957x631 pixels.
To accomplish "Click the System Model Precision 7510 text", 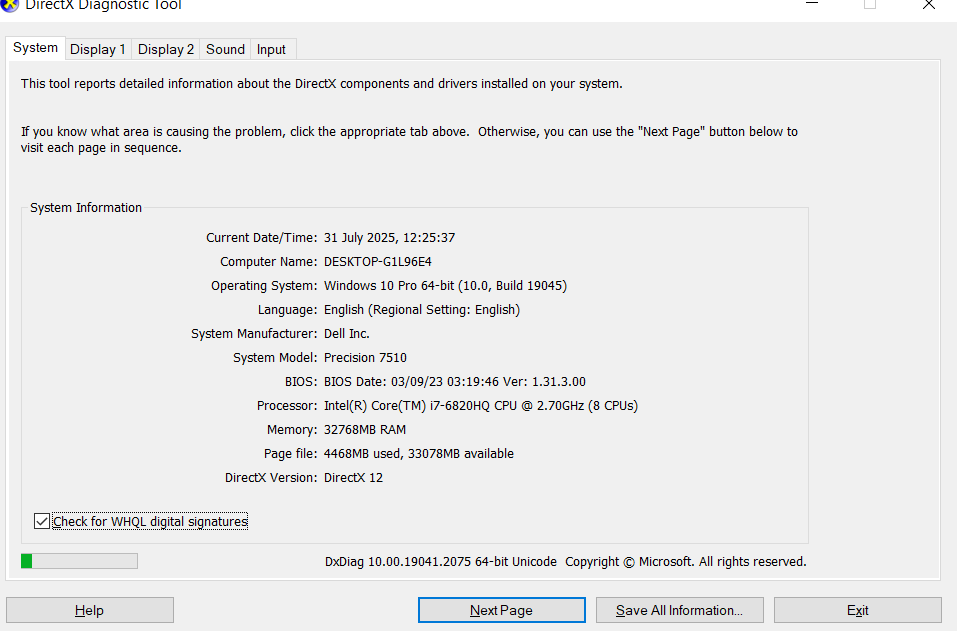I will (x=365, y=358).
